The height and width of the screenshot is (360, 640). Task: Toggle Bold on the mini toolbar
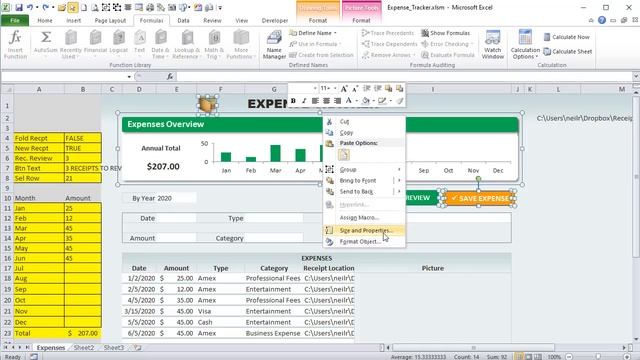[x=293, y=100]
